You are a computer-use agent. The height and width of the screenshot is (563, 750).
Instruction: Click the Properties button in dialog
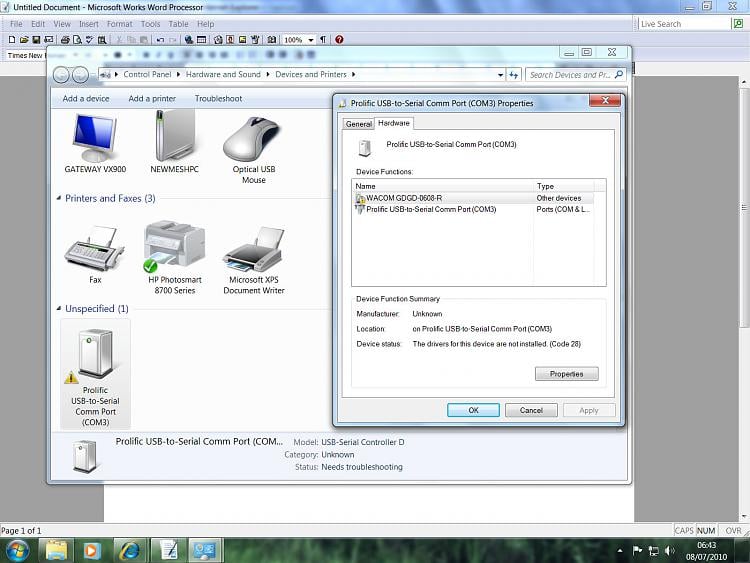coord(566,374)
